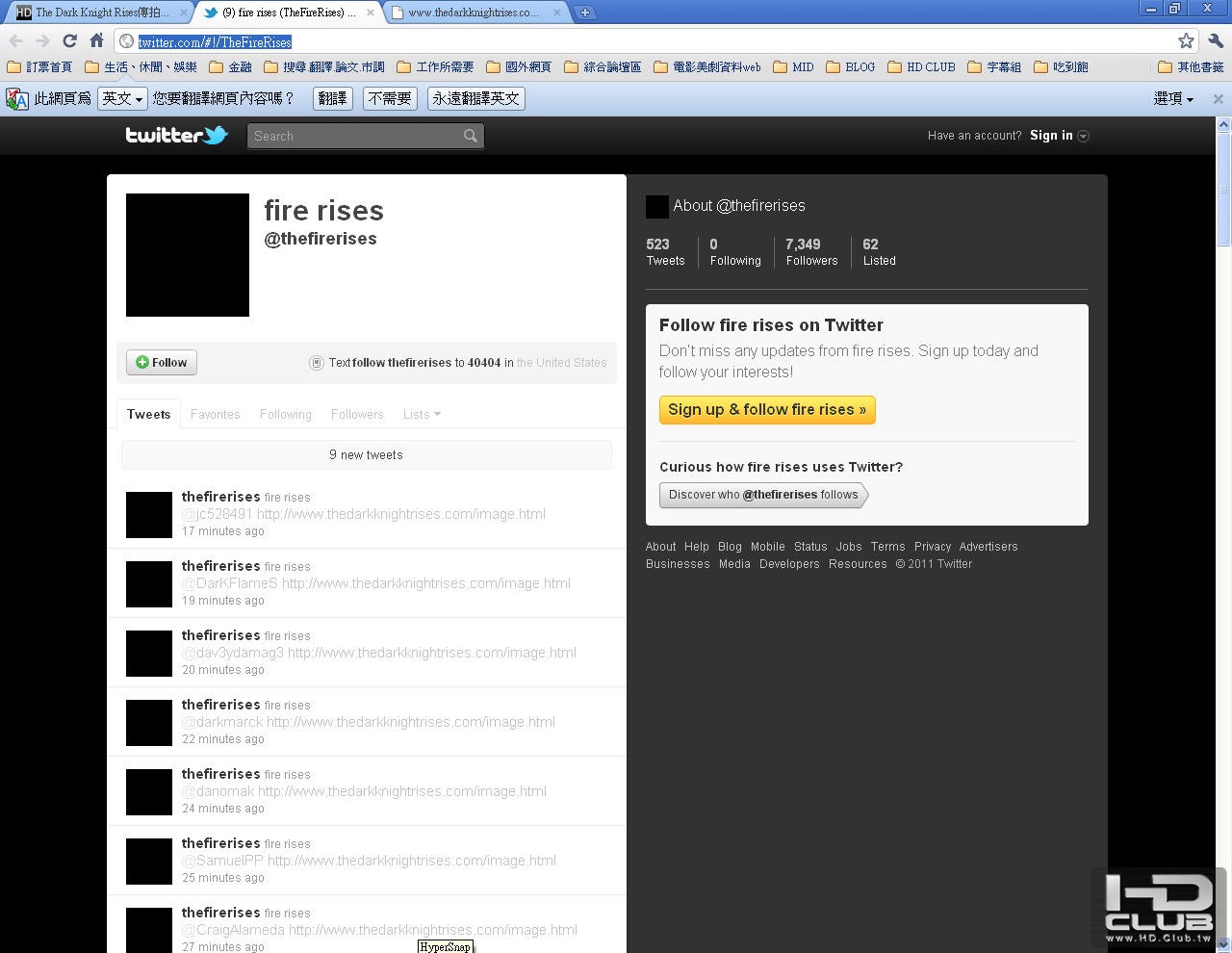1232x953 pixels.
Task: Show the 9 new tweets
Action: click(367, 454)
